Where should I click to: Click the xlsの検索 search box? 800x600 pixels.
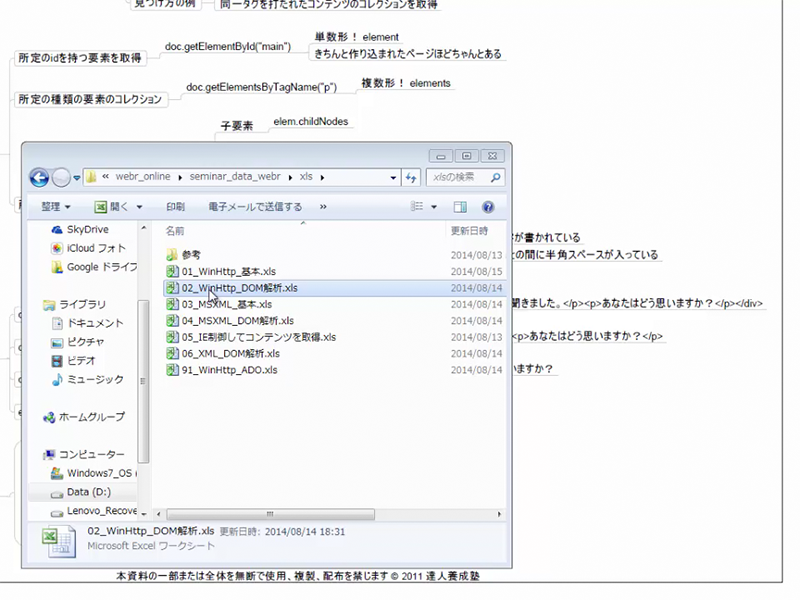click(462, 178)
